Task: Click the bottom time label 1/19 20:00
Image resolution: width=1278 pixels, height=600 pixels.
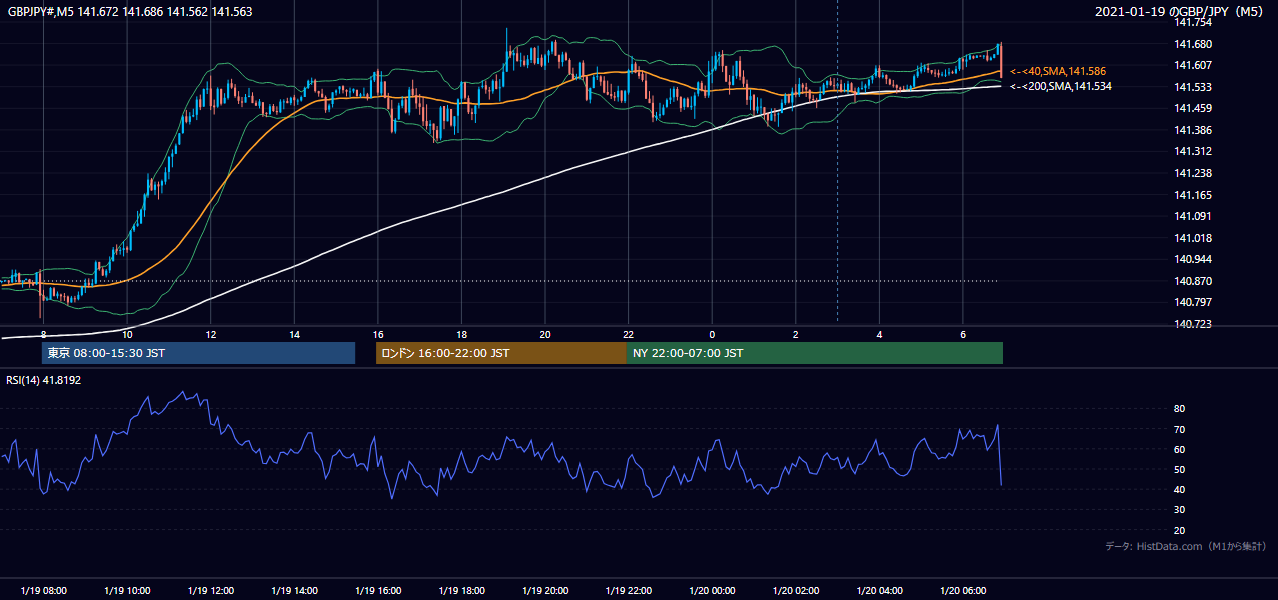Action: click(x=545, y=591)
